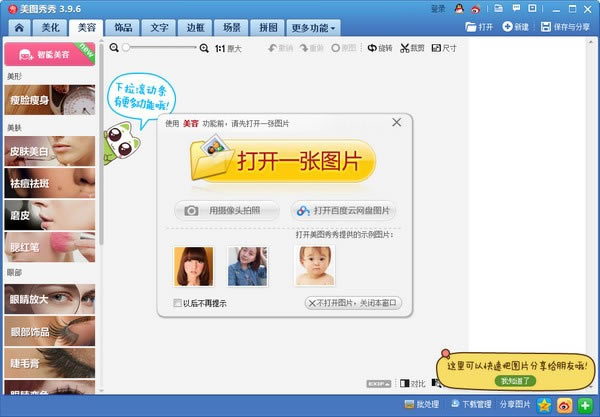Click the QQ penguin login icon
This screenshot has width=600, height=417.
click(x=457, y=9)
